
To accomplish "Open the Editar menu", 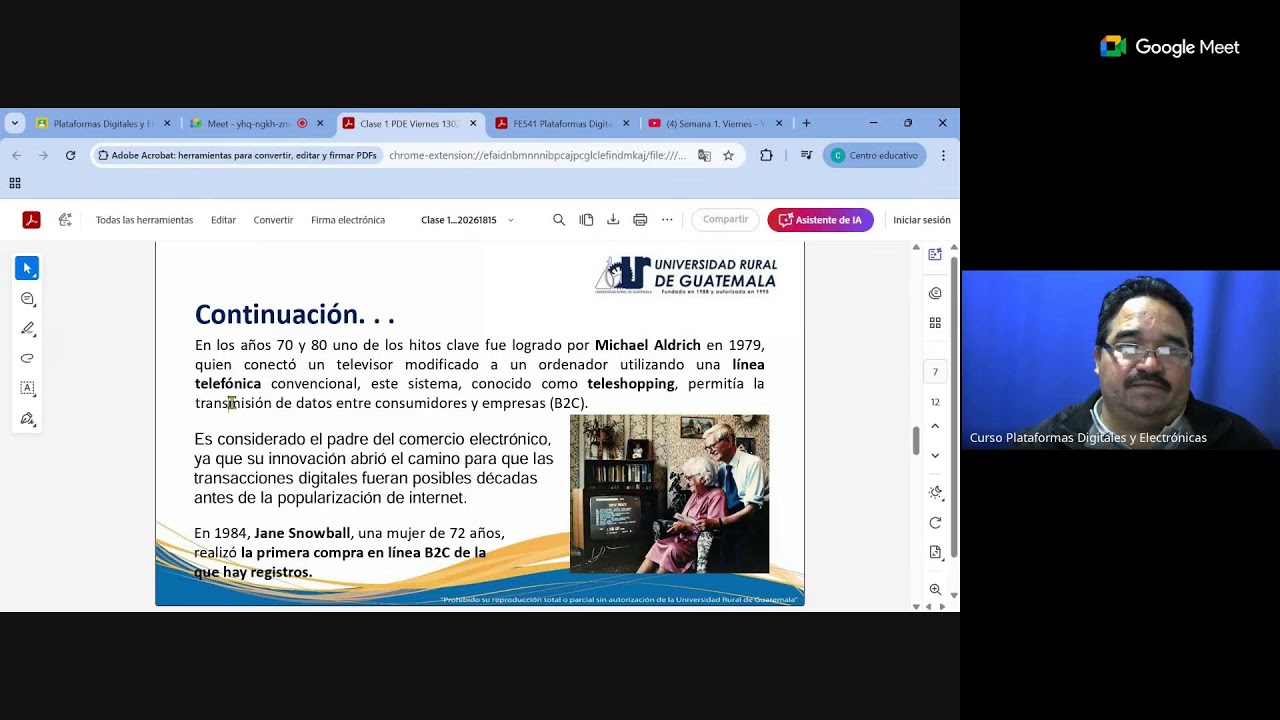I will coord(223,220).
